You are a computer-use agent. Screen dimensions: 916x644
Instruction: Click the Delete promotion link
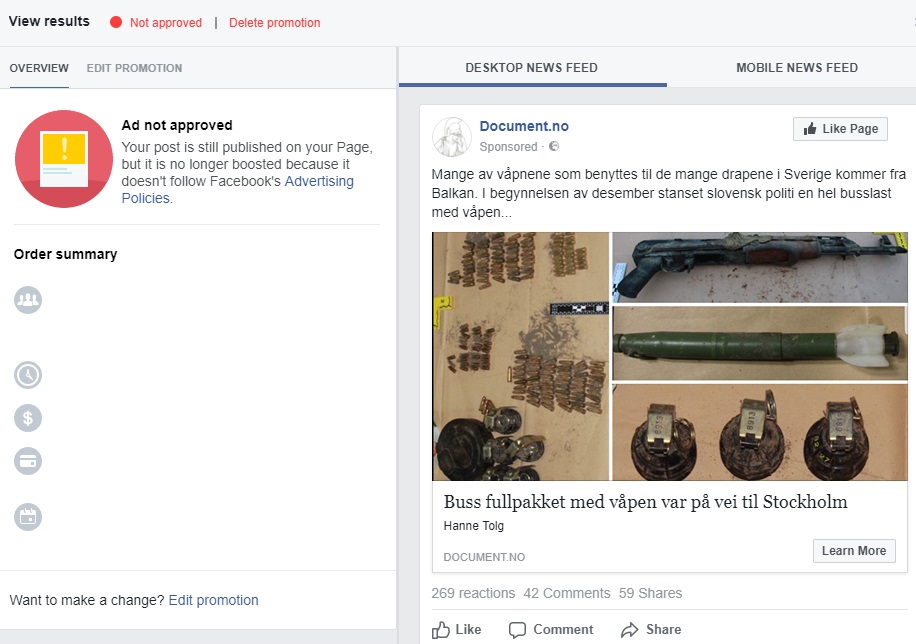tap(274, 23)
